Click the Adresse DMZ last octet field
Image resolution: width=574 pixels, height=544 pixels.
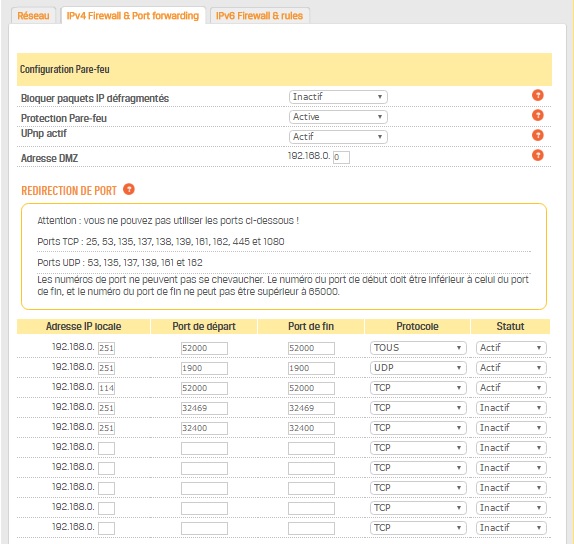click(x=341, y=157)
